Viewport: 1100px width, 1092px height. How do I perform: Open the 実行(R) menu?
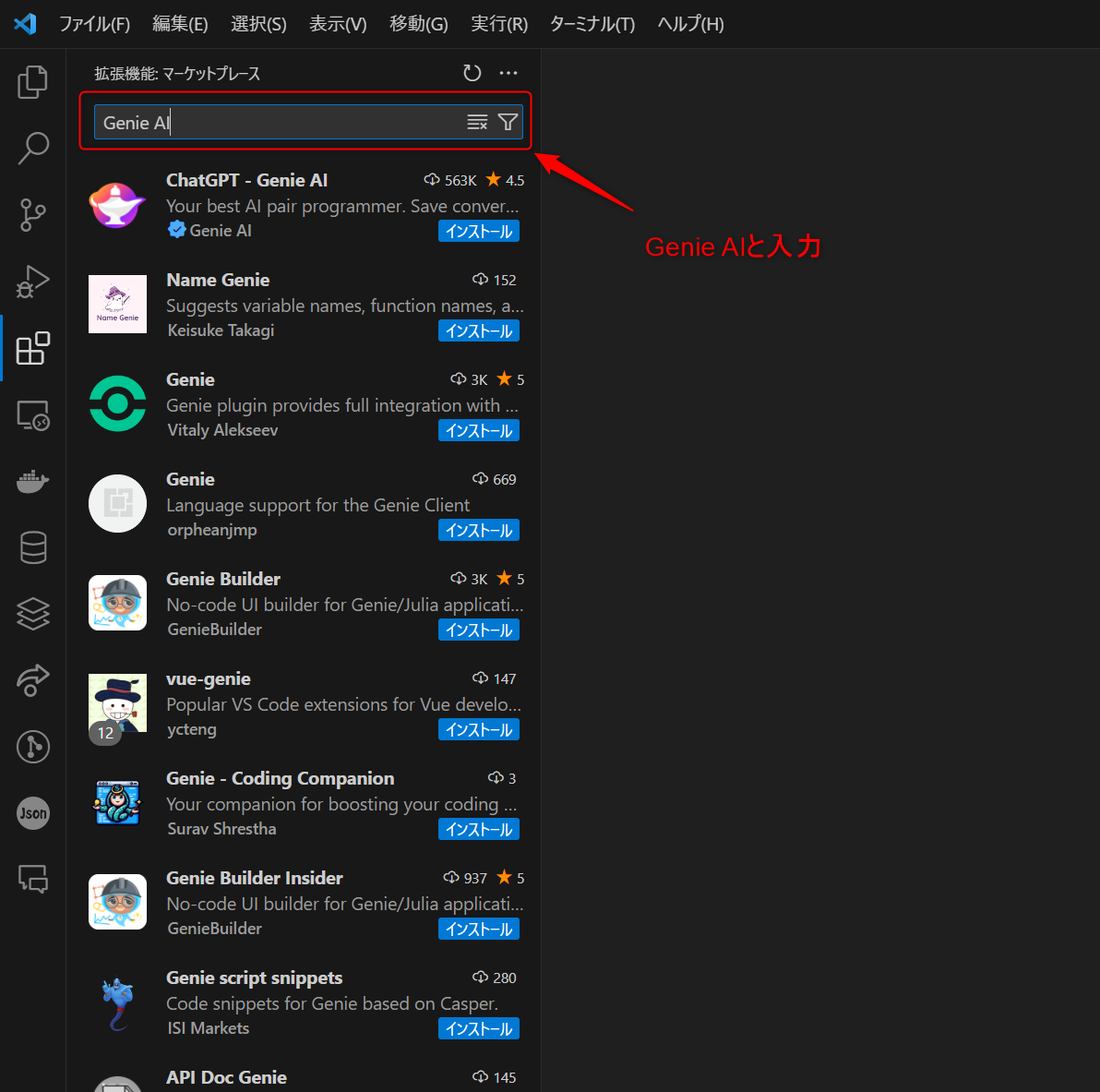[499, 24]
